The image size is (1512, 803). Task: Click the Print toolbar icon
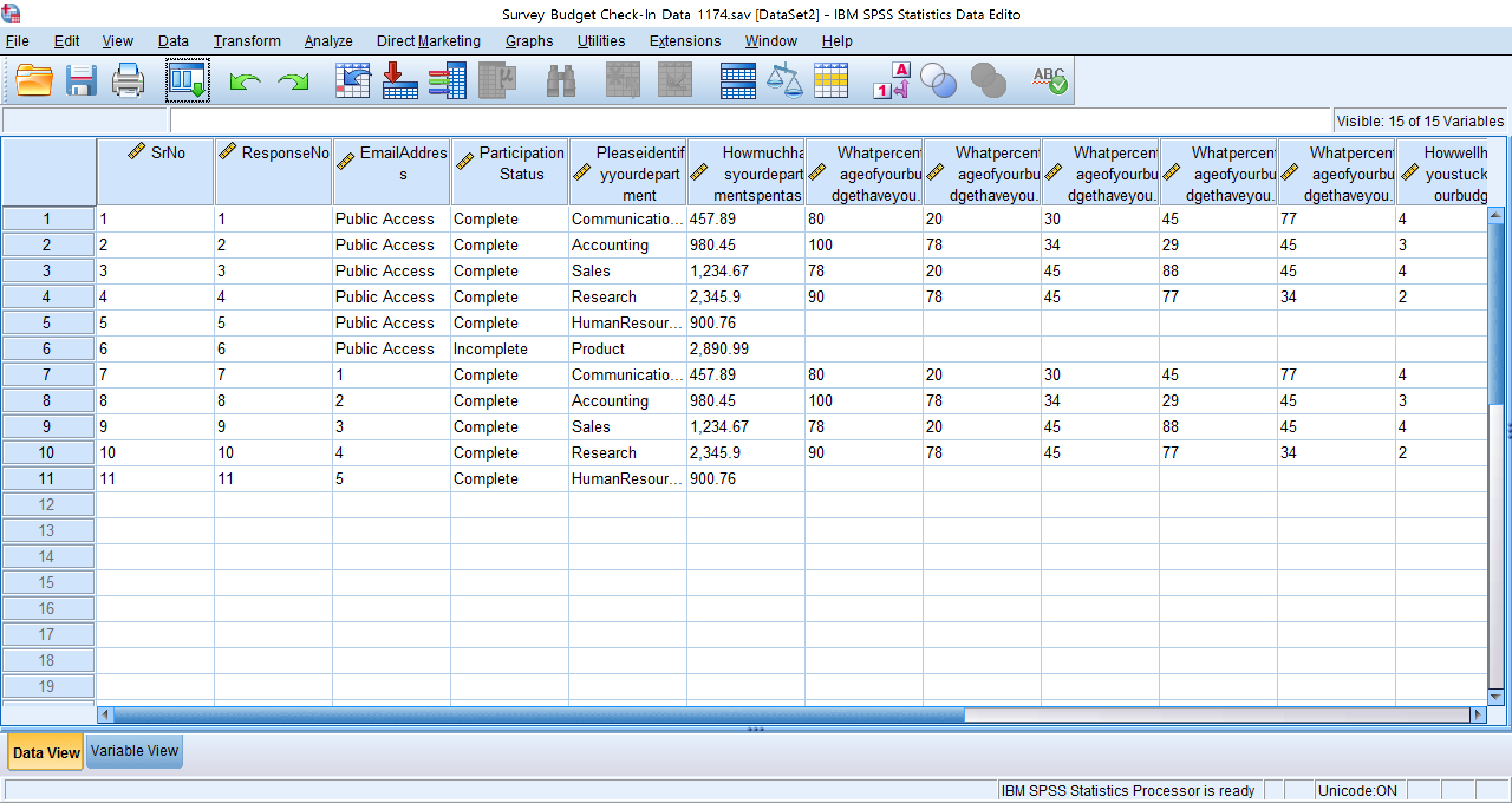(x=128, y=80)
